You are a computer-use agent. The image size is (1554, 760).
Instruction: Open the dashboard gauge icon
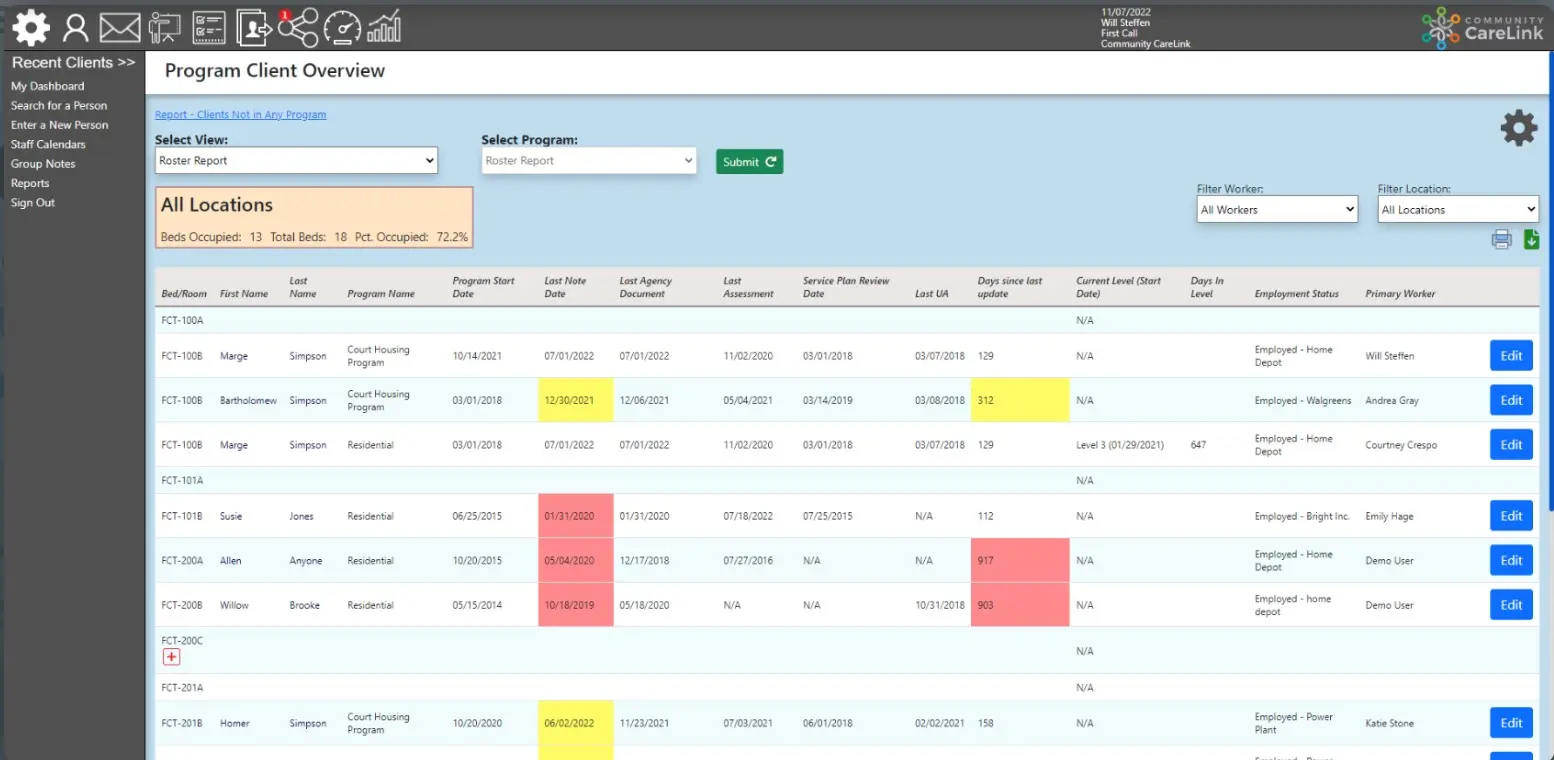point(341,27)
